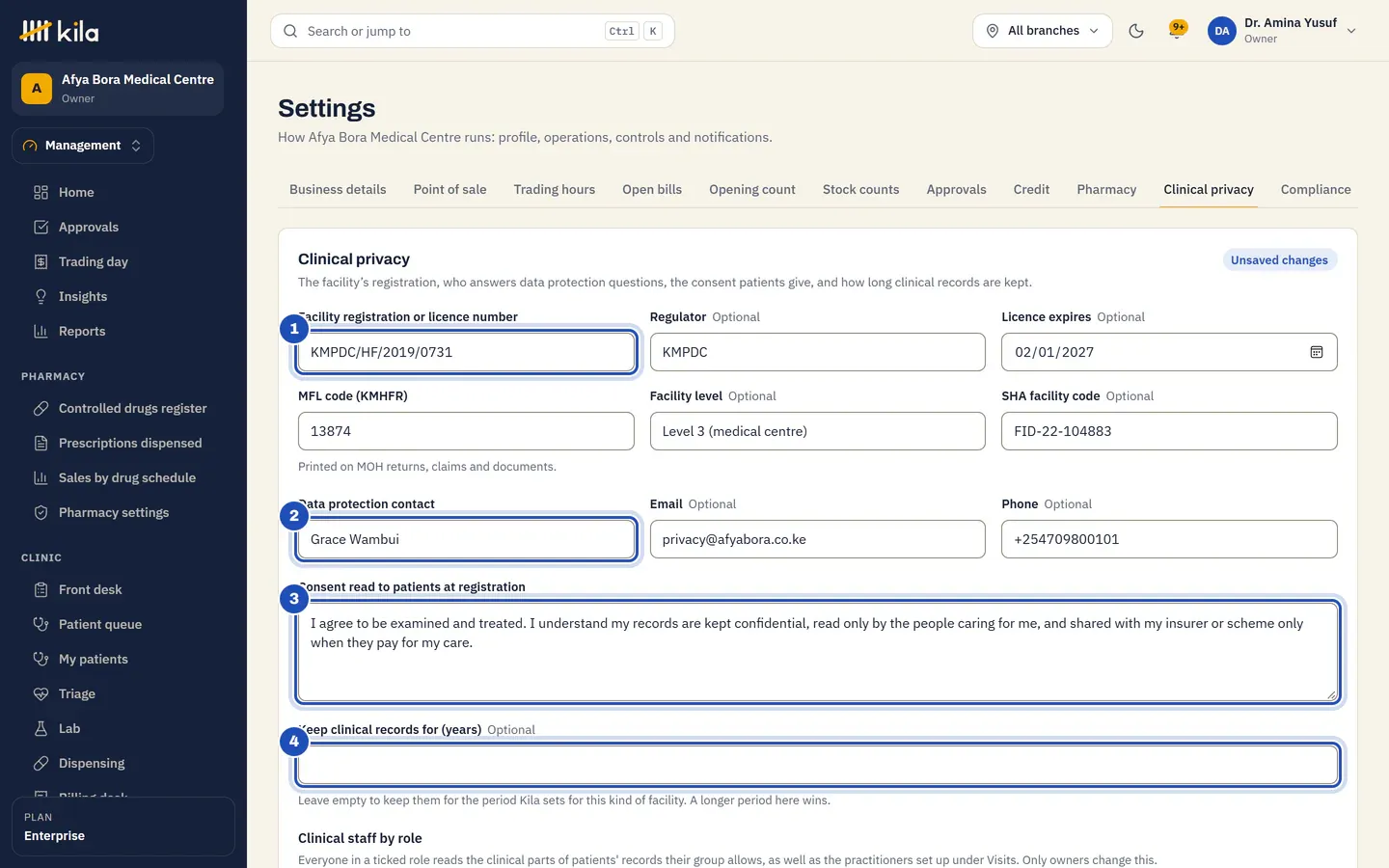This screenshot has width=1389, height=868.
Task: Click the Regulator KMPDC field
Action: [x=818, y=352]
